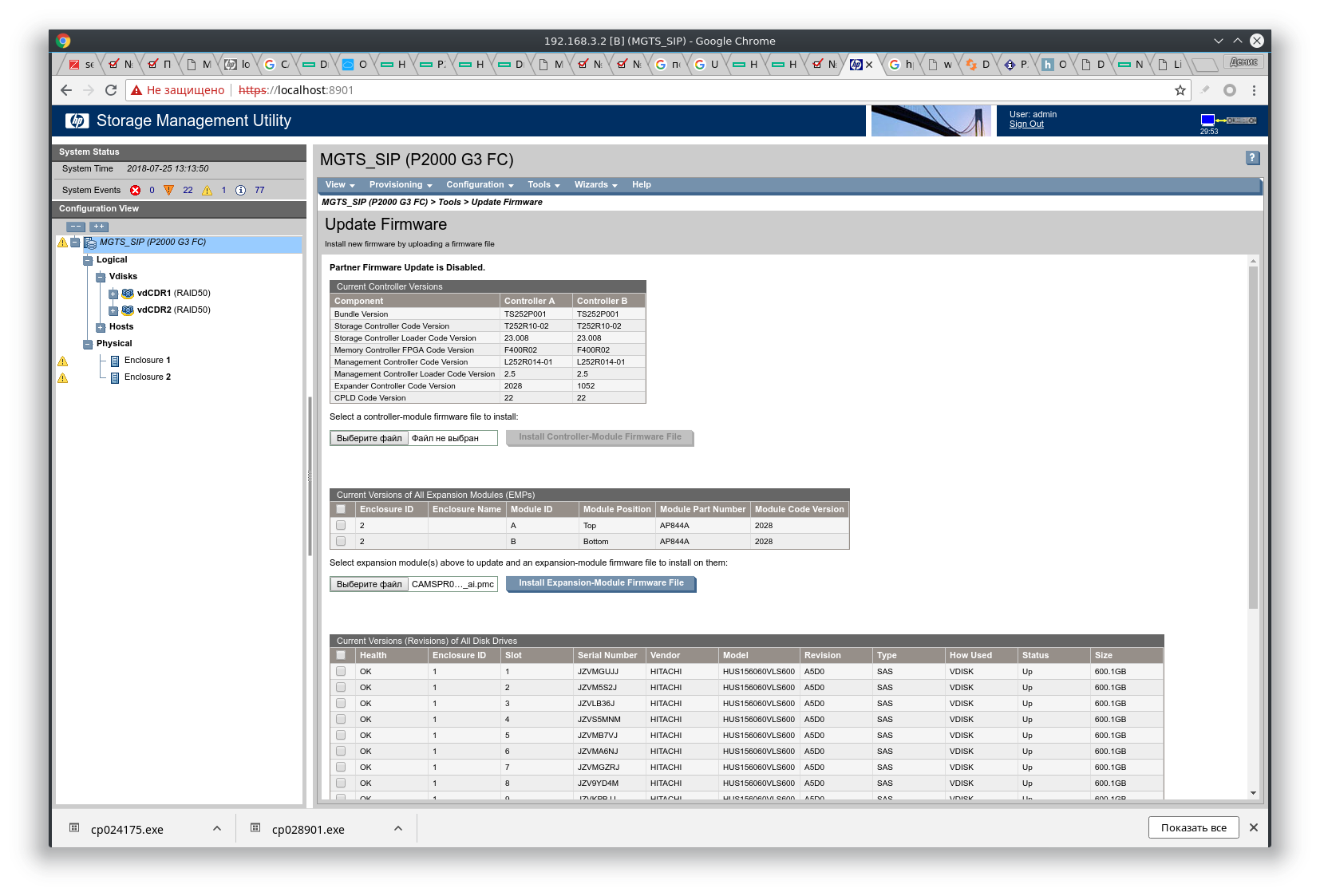Screen dimensions: 1320x896
Task: Expand the vdCDR1 tree node
Action: pyautogui.click(x=113, y=294)
